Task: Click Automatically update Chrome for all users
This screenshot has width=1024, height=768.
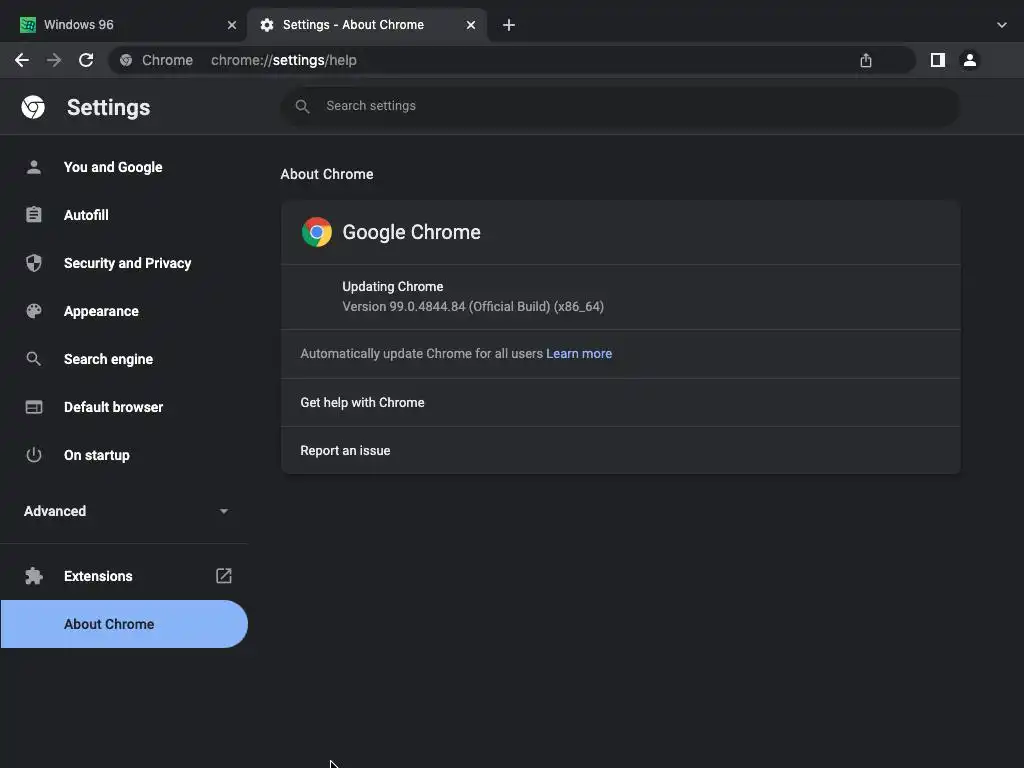Action: click(421, 353)
